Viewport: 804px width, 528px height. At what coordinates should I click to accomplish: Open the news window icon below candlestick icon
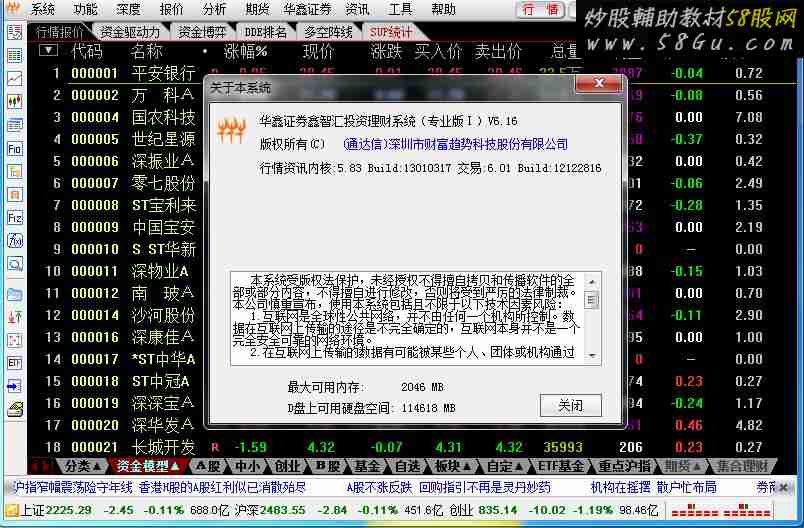click(15, 125)
